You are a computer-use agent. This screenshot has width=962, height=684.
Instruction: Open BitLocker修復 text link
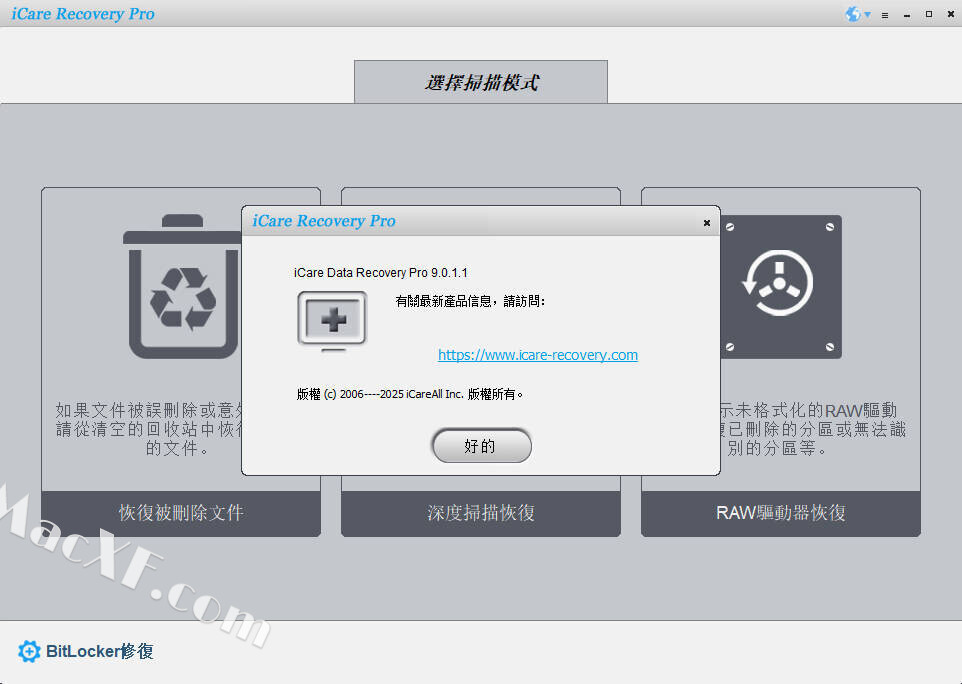100,651
